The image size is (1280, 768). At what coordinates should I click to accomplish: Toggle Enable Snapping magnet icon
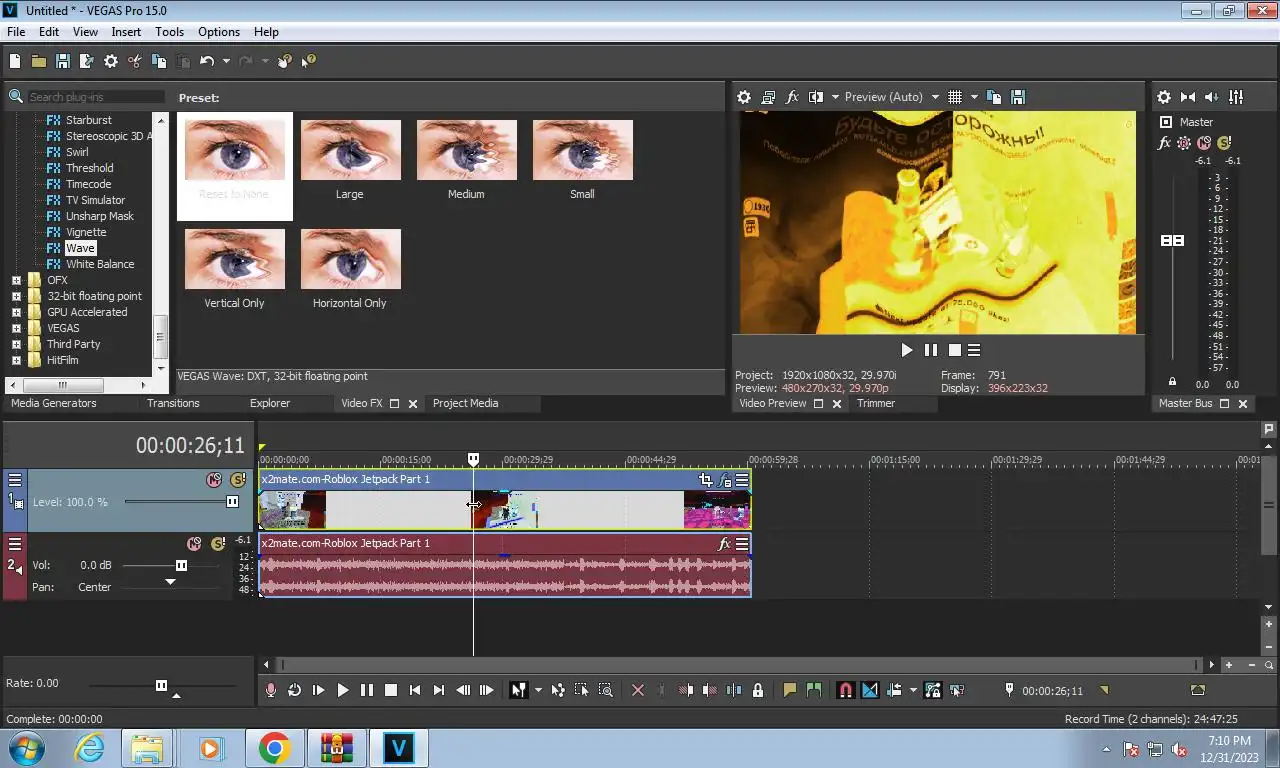click(x=846, y=690)
